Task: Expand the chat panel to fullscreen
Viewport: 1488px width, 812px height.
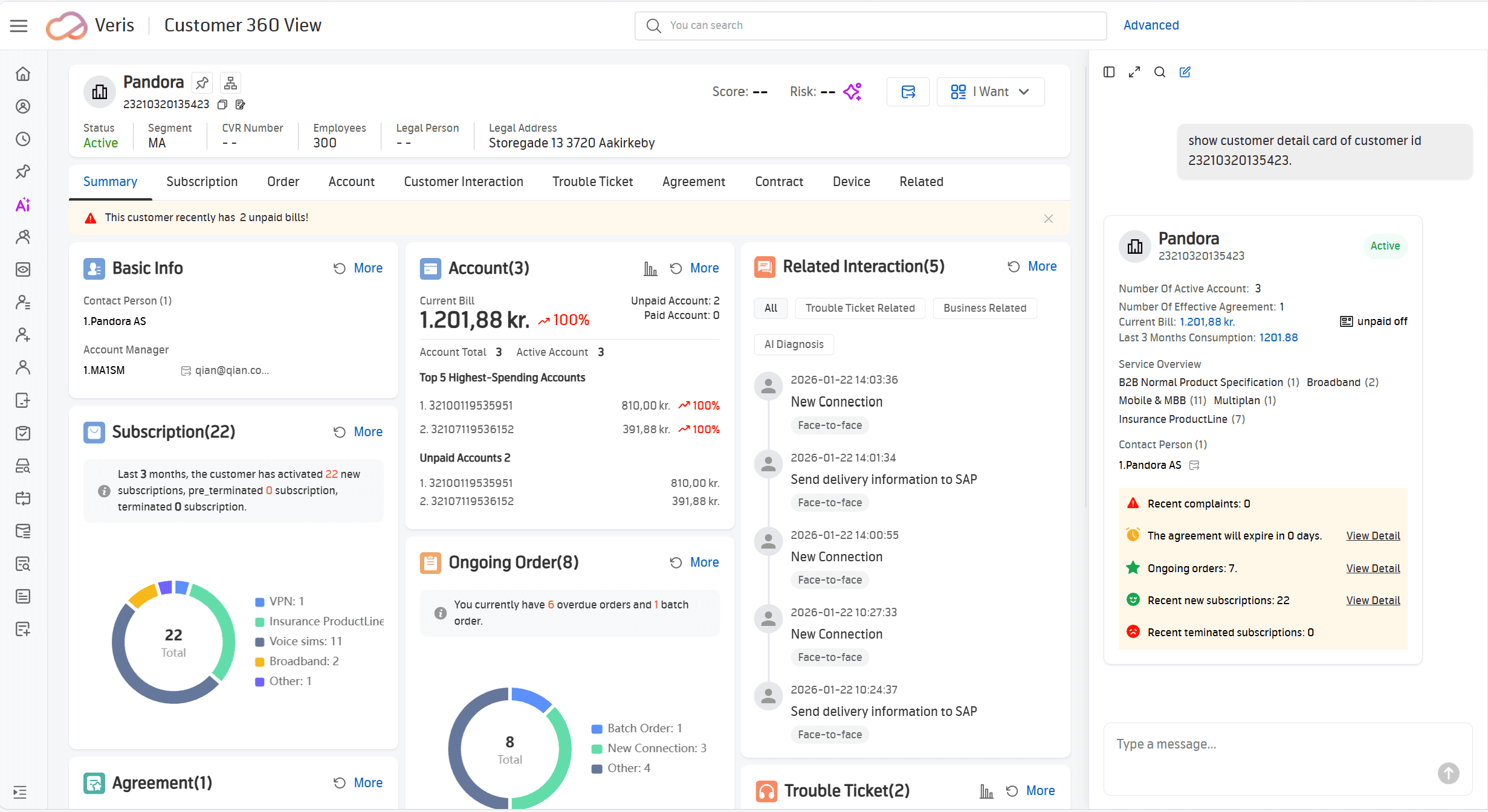Action: pyautogui.click(x=1134, y=72)
